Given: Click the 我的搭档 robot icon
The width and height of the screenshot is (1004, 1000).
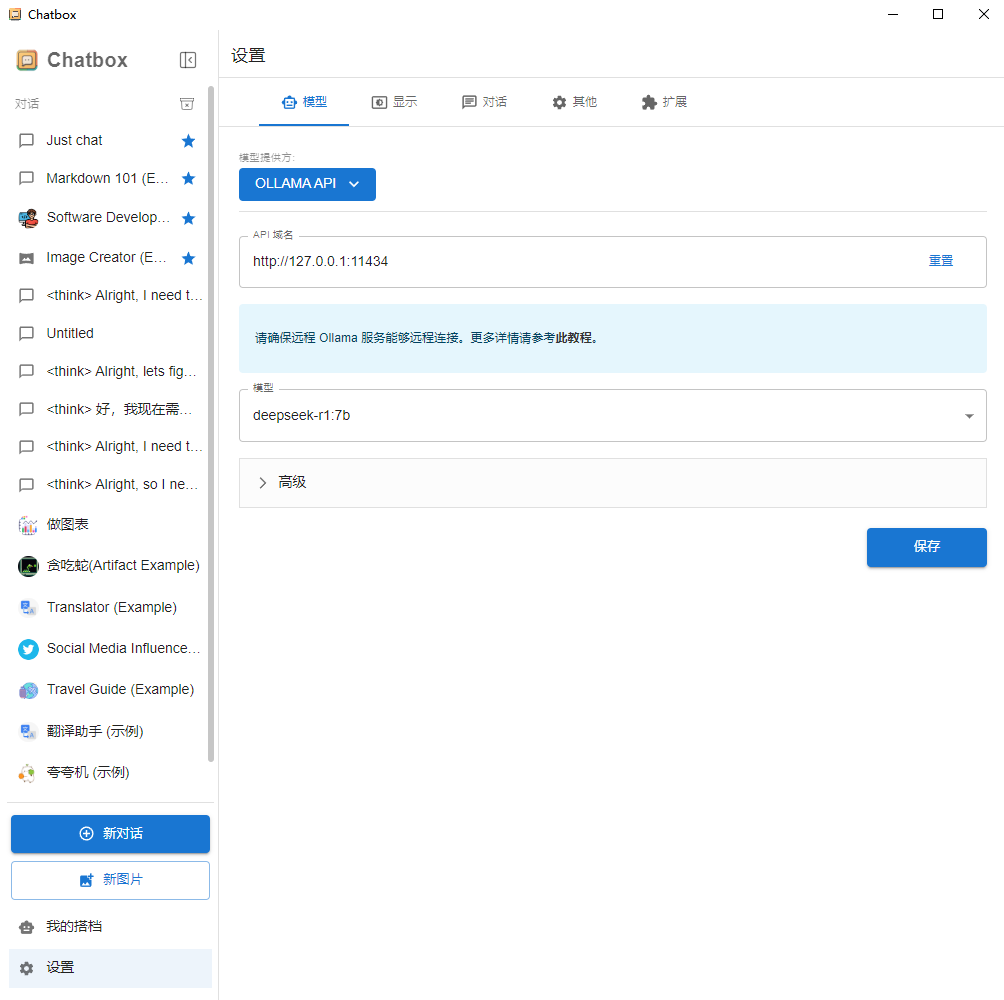Looking at the screenshot, I should click(26, 927).
